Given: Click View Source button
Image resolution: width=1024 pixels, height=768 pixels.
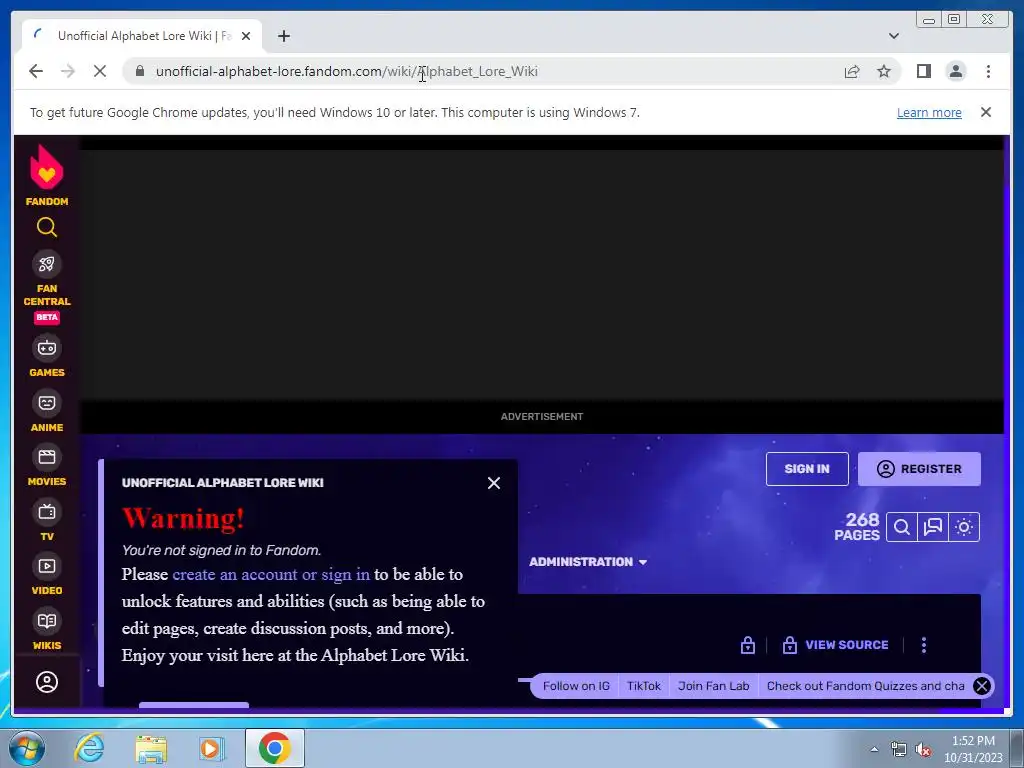Looking at the screenshot, I should point(835,645).
